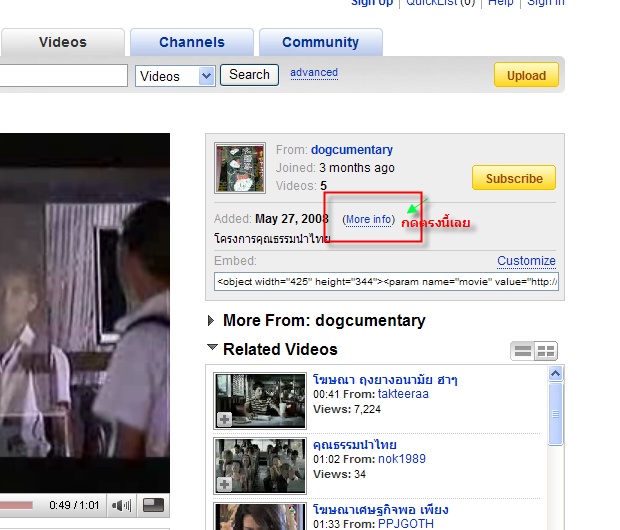This screenshot has width=620, height=530.
Task: Click the More info link
Action: tap(369, 220)
